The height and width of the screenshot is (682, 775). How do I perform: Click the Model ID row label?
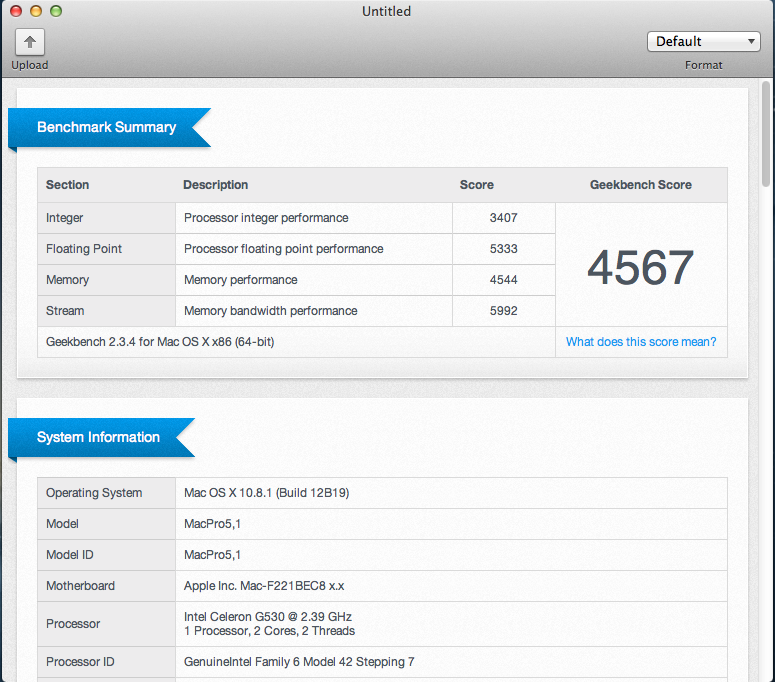[x=70, y=555]
